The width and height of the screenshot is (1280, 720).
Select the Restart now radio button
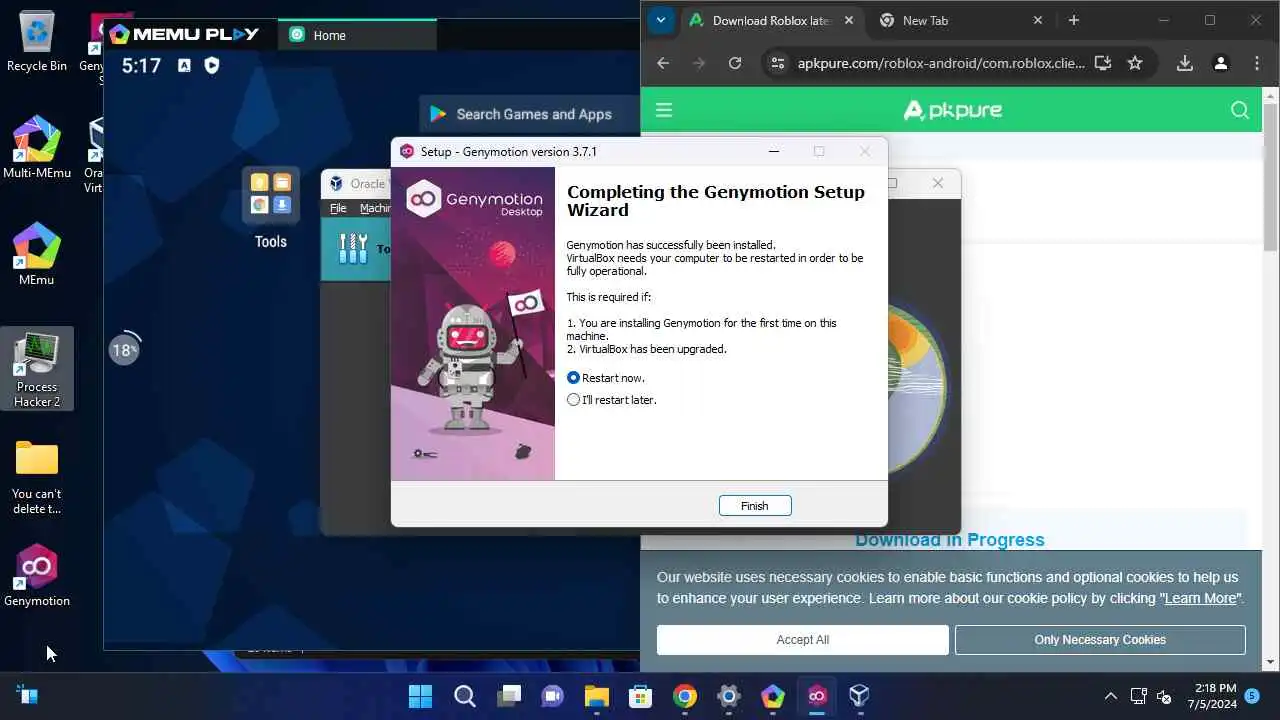(x=573, y=378)
